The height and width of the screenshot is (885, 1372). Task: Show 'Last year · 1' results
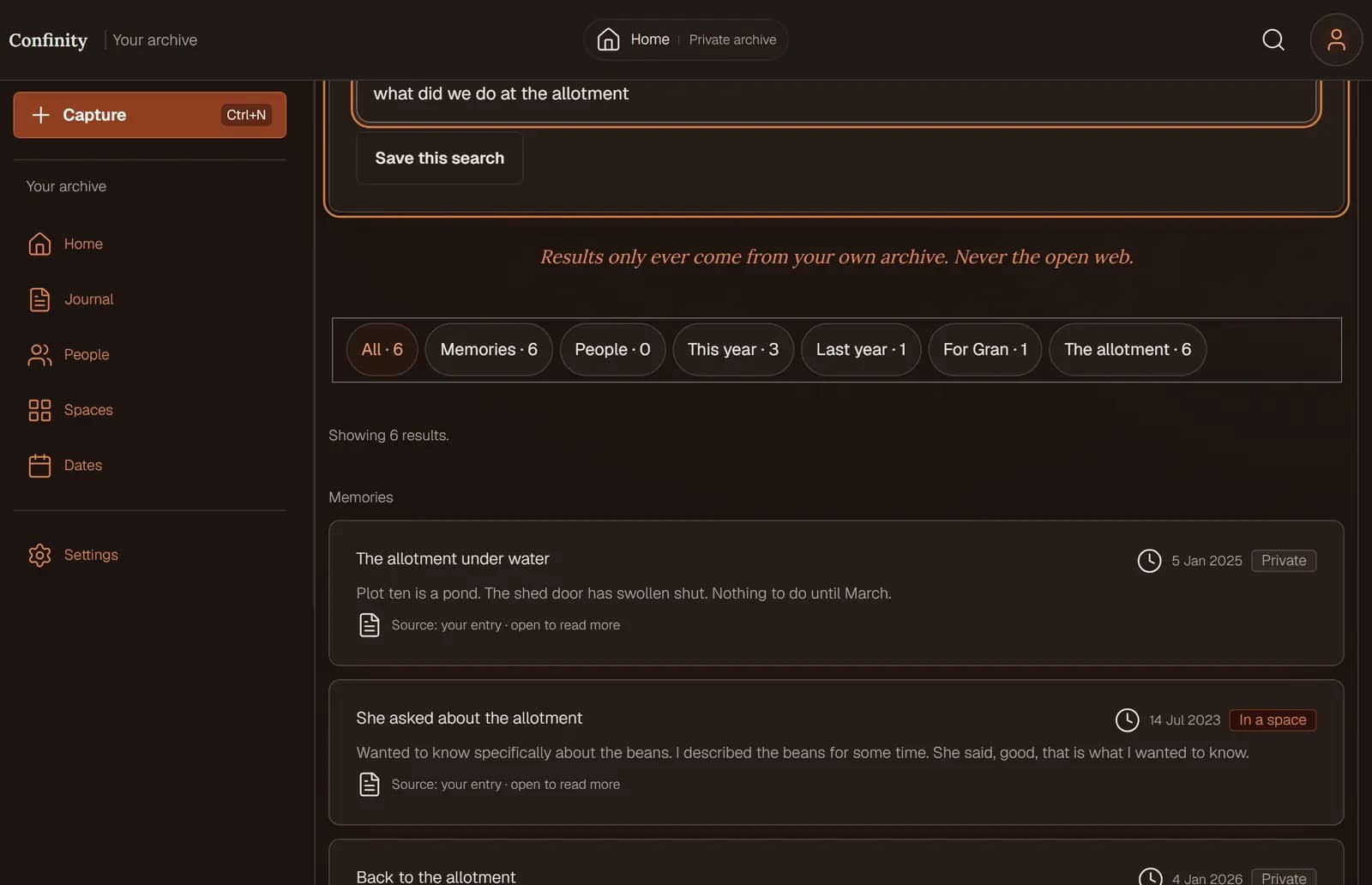coord(861,349)
